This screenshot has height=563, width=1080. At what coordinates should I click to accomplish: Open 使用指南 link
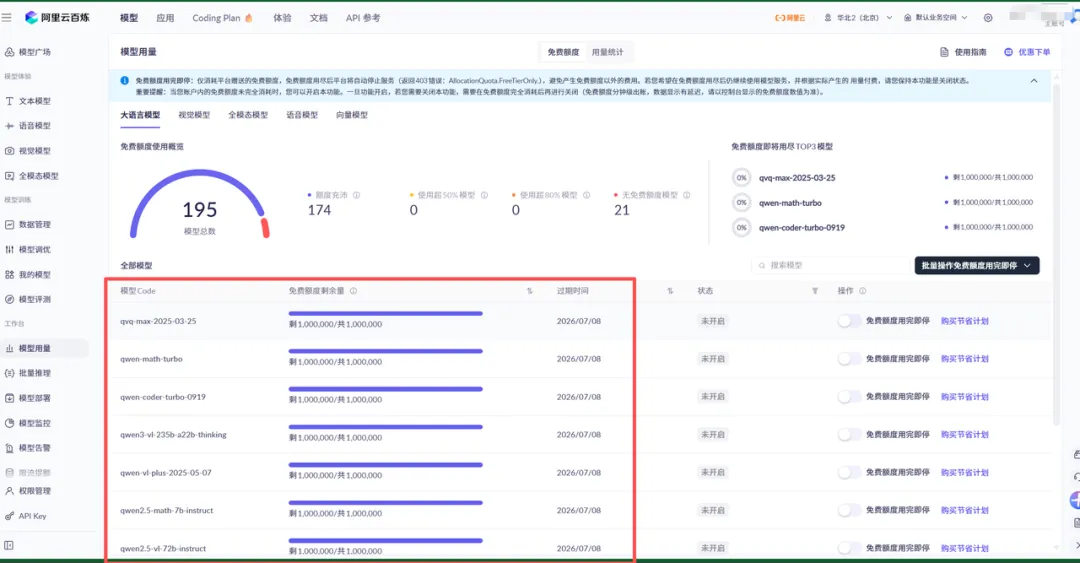coord(963,52)
